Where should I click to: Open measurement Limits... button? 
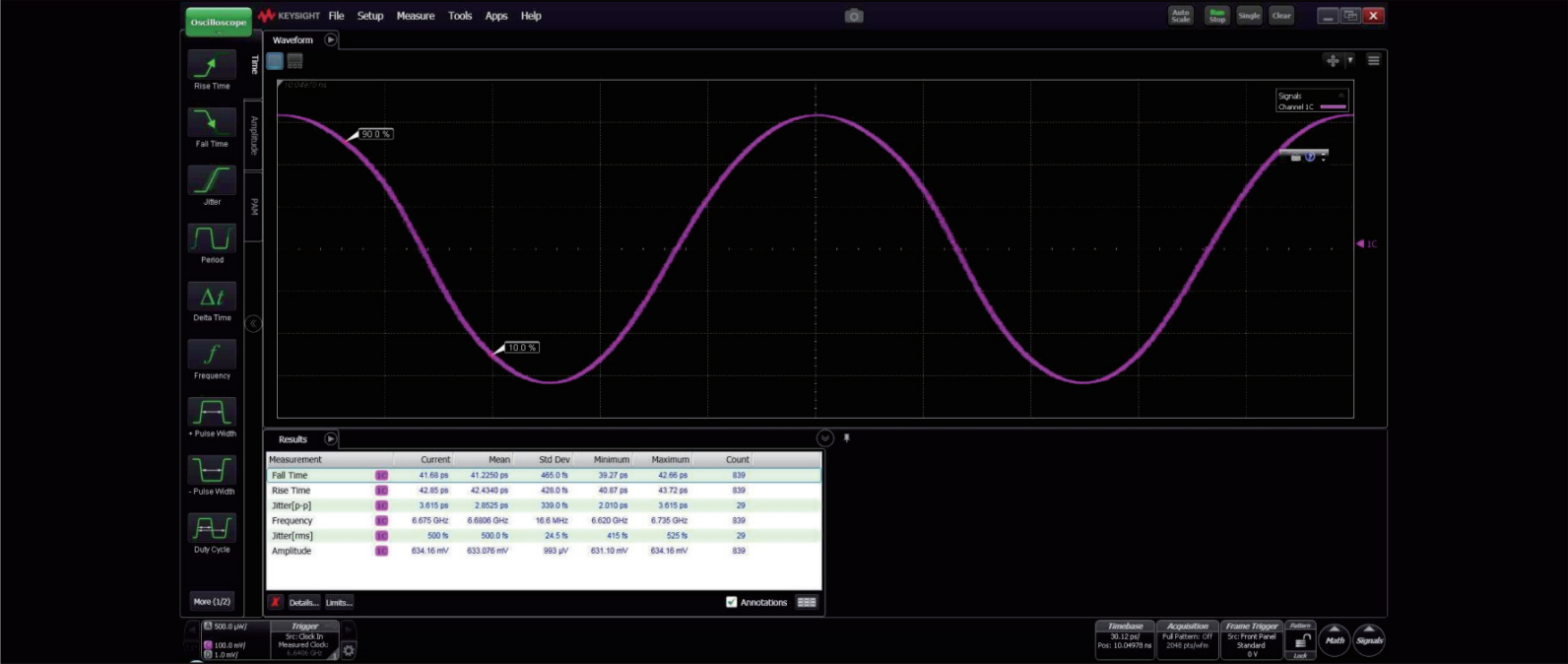tap(339, 602)
